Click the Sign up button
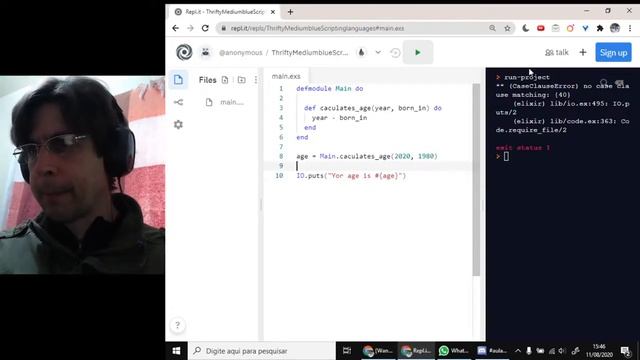640x360 pixels. click(x=613, y=52)
